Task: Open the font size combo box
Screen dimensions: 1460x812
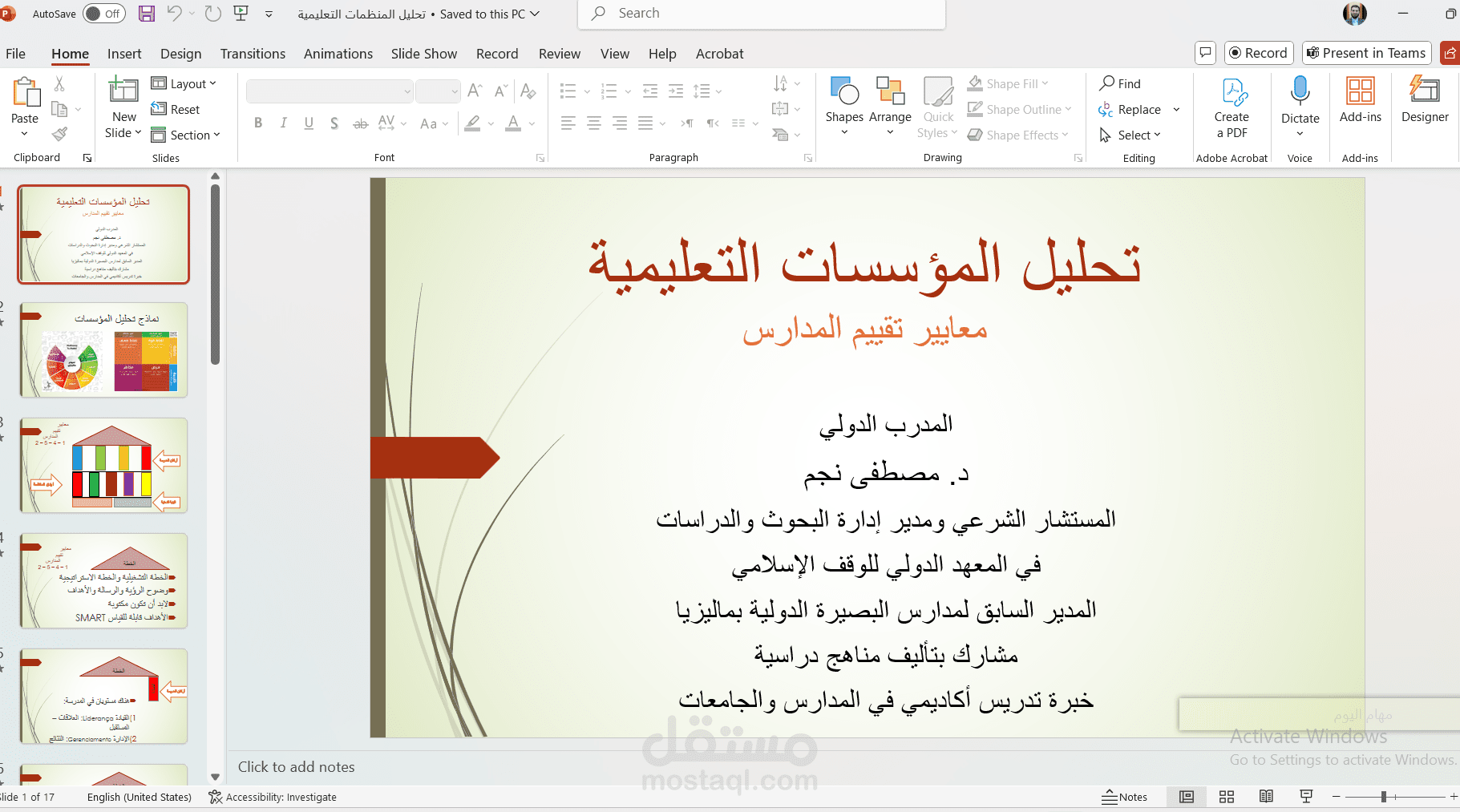Action: pos(438,91)
